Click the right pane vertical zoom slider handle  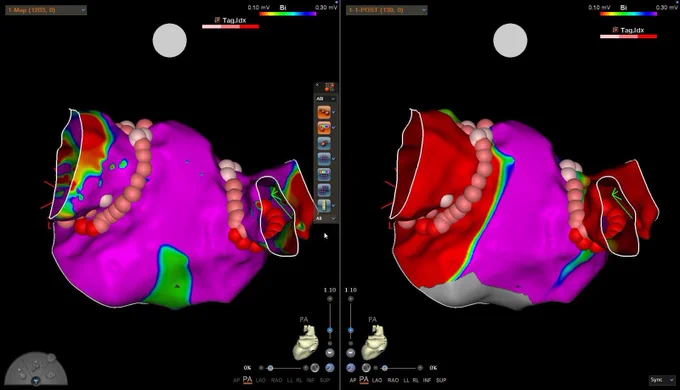point(350,330)
